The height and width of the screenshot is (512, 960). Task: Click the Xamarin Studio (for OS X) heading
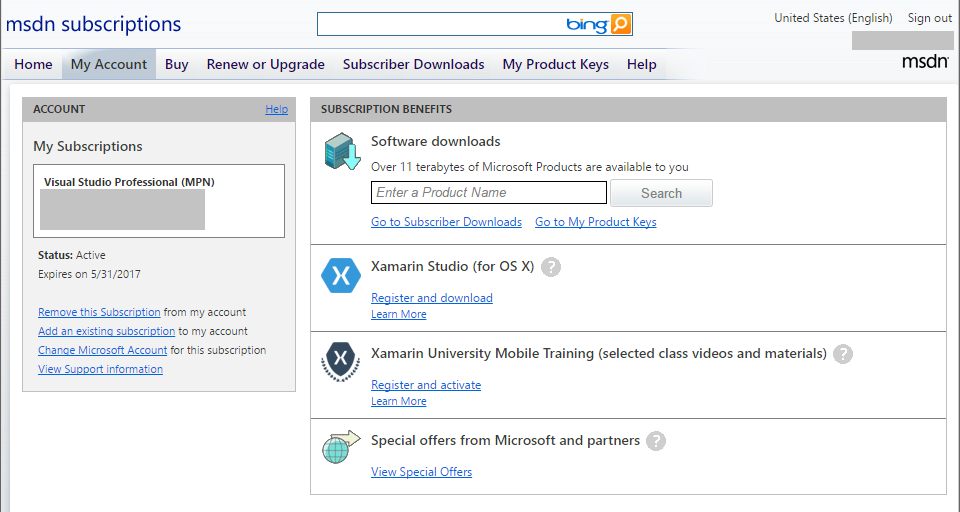click(x=452, y=266)
